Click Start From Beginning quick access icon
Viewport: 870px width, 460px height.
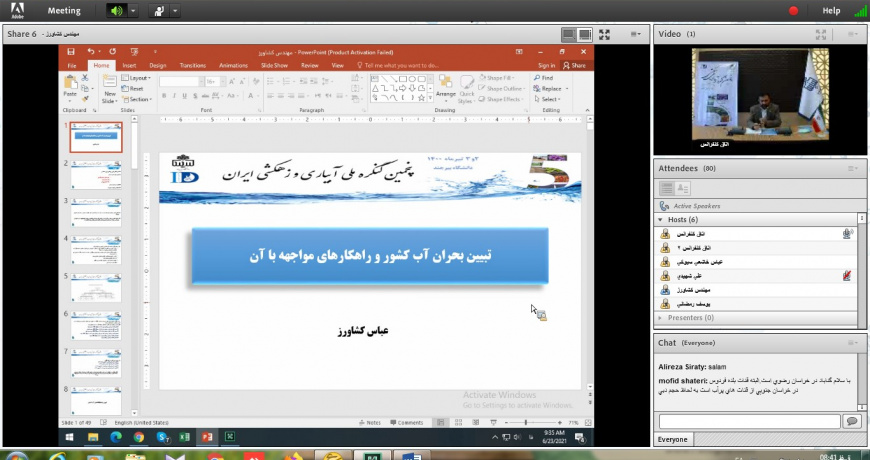pyautogui.click(x=134, y=52)
